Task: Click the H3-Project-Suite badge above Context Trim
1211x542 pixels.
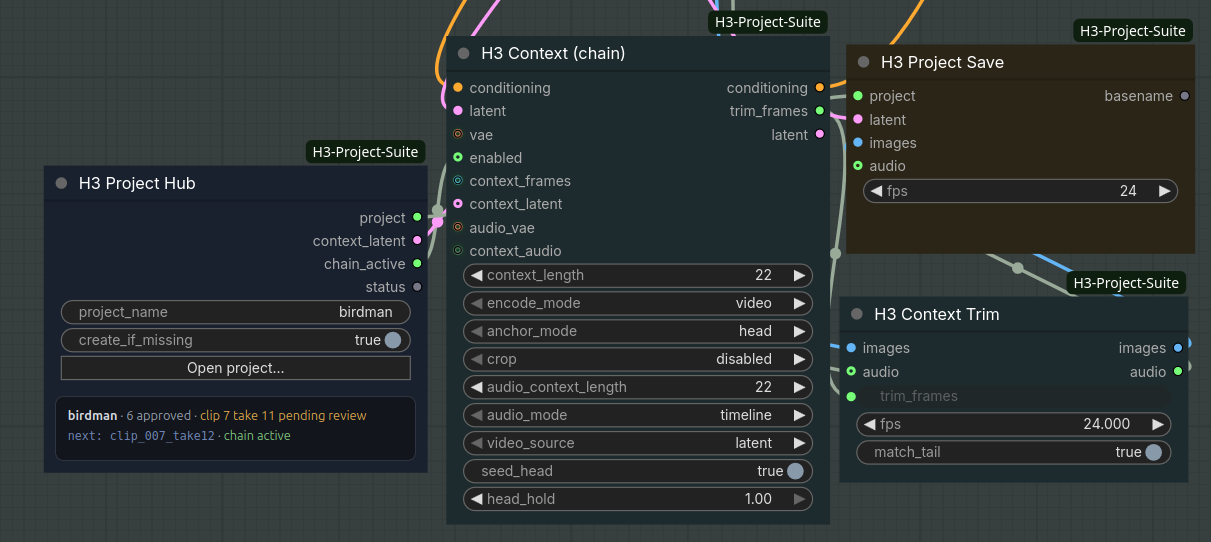Action: [x=1126, y=283]
